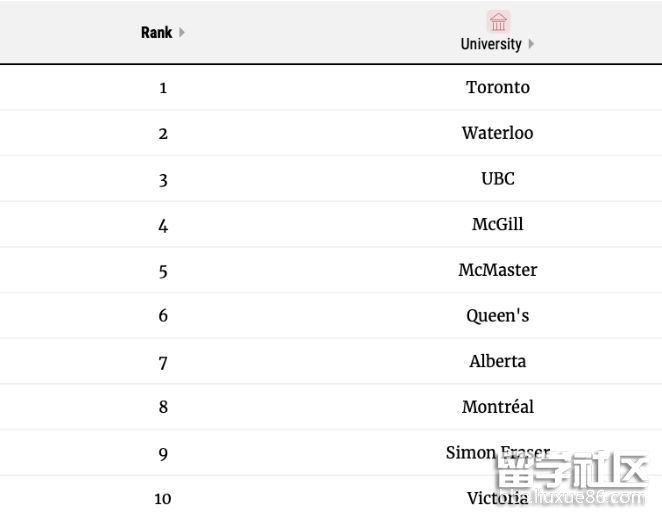
Task: Click rank number 10 cell
Action: tap(163, 499)
